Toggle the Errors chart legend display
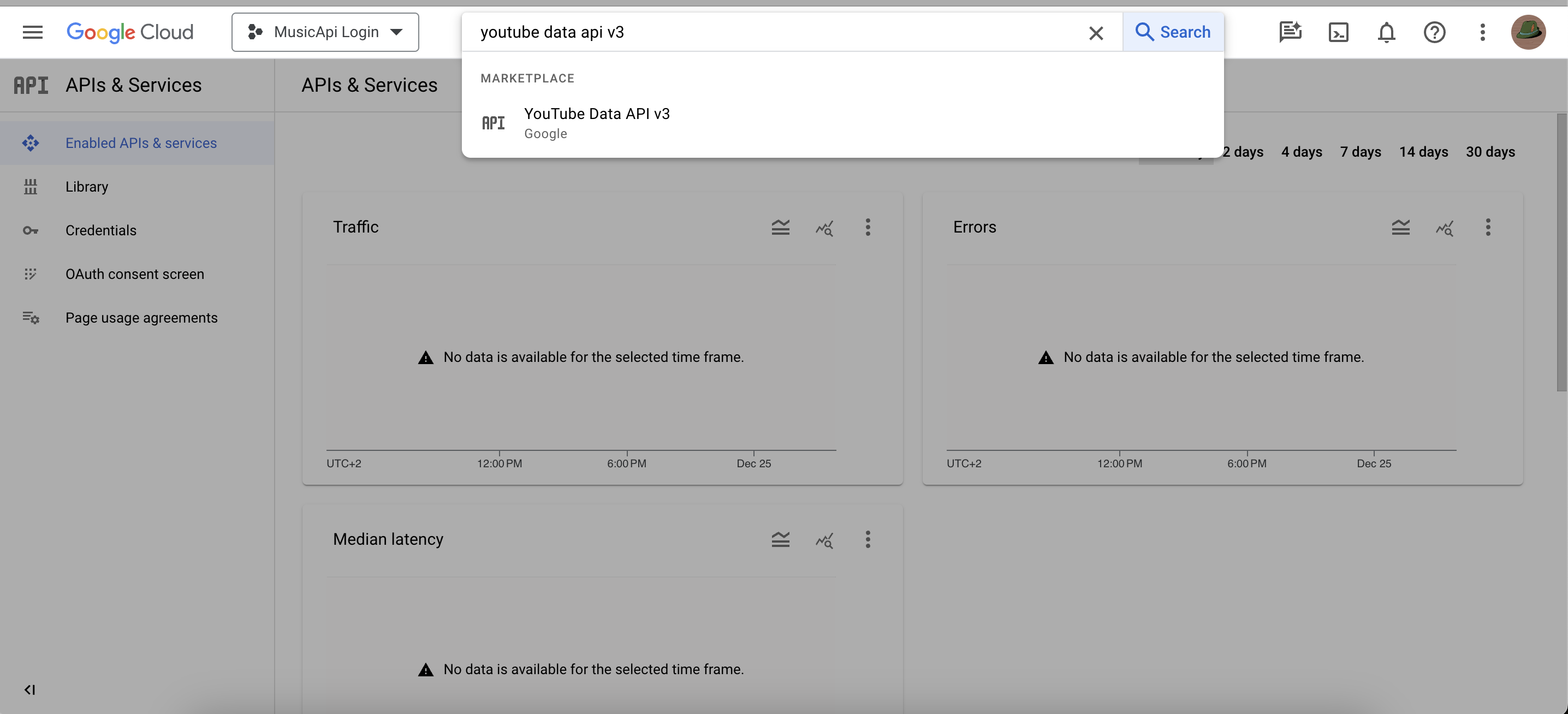The height and width of the screenshot is (714, 1568). click(x=1401, y=227)
